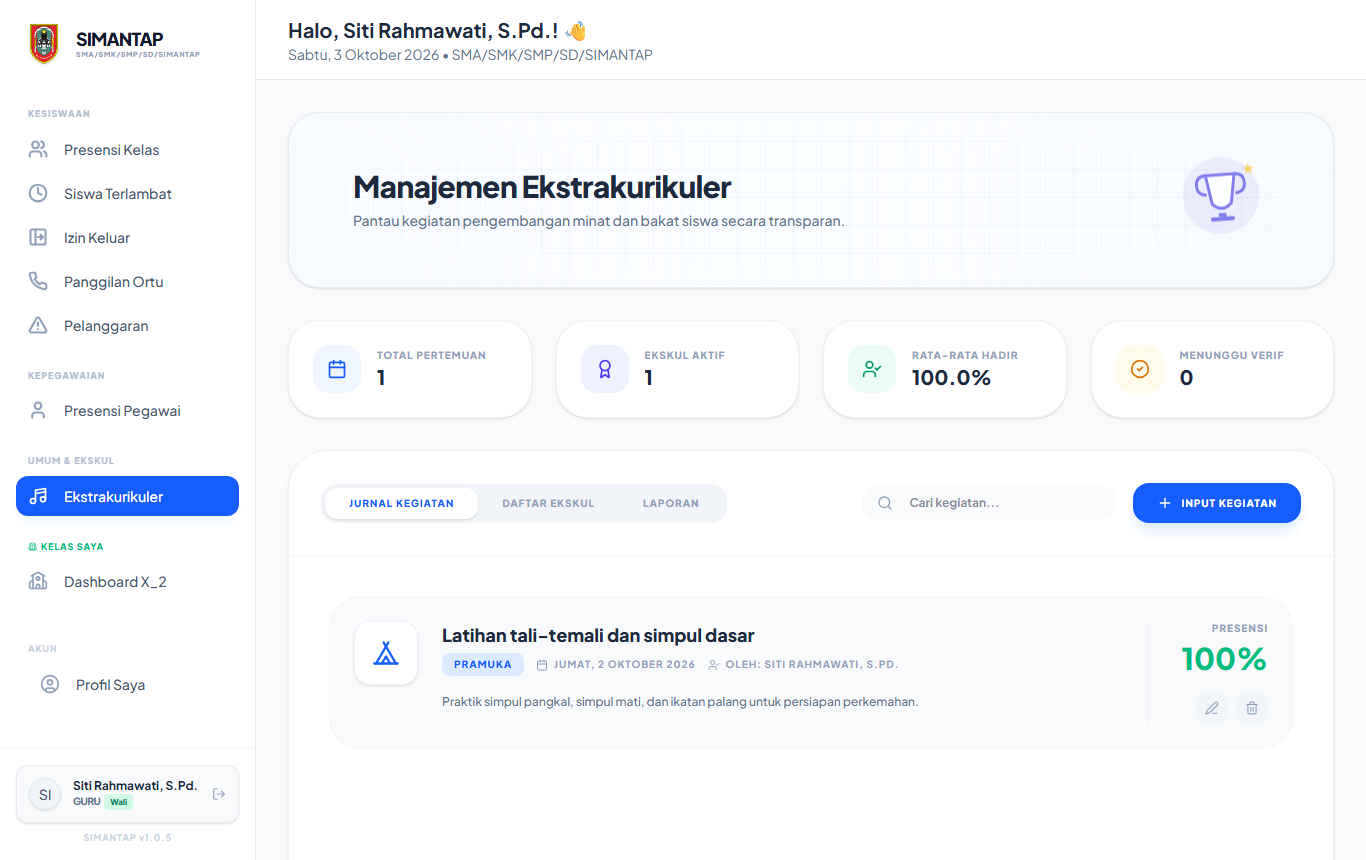Screen dimensions: 1366x860
Task: Click the Izin Keluar door icon
Action: tap(38, 238)
